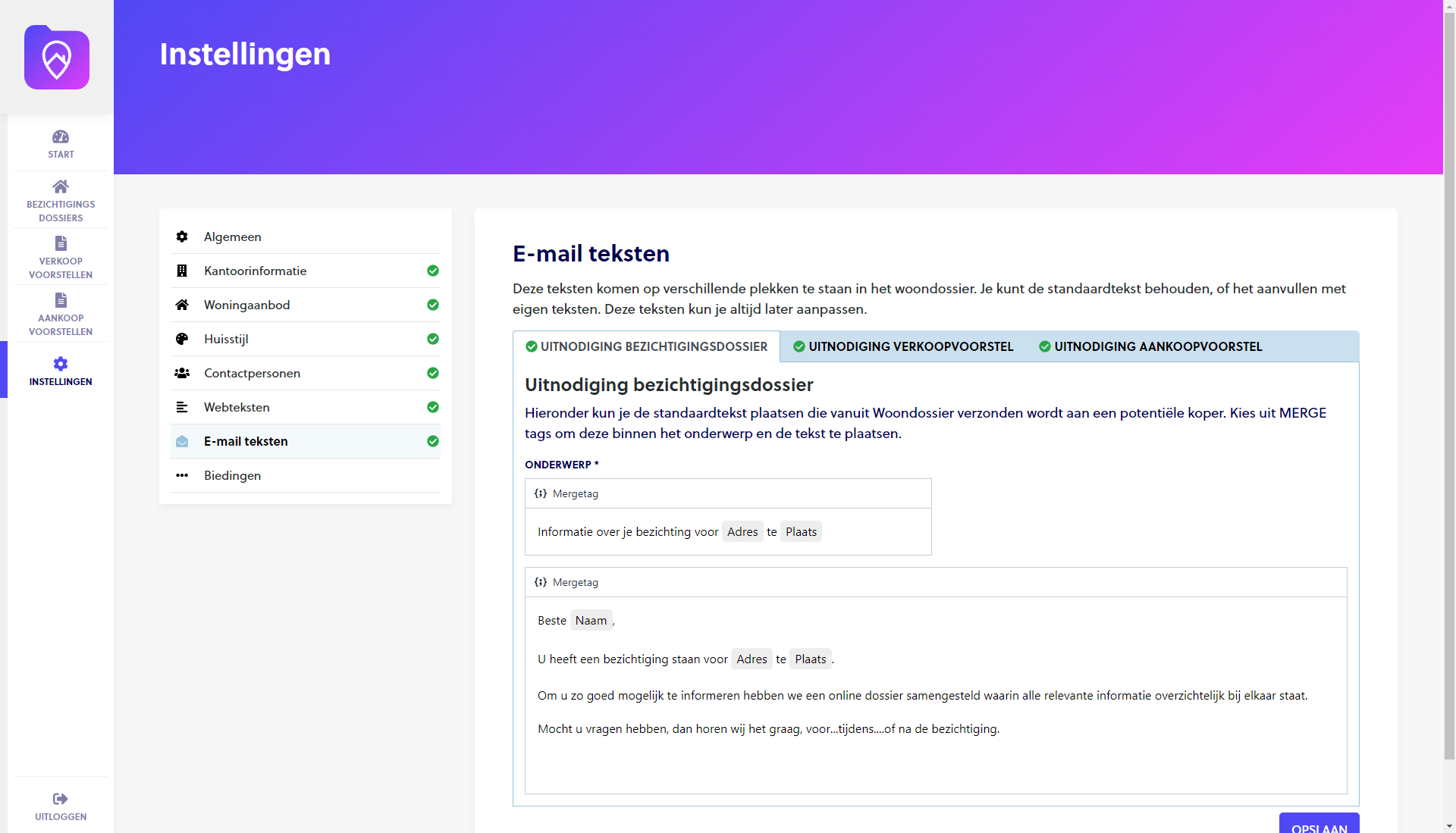Click the 'Om u zo goed mogelijk' line
The width and height of the screenshot is (1456, 833).
pos(922,695)
